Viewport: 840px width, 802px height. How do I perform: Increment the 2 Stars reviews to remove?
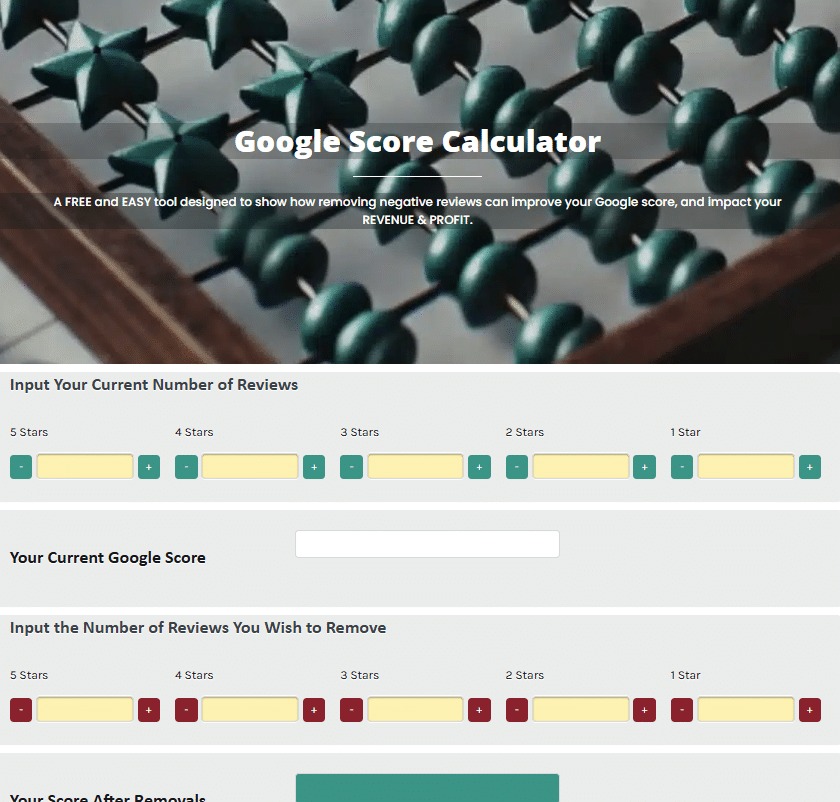point(644,710)
